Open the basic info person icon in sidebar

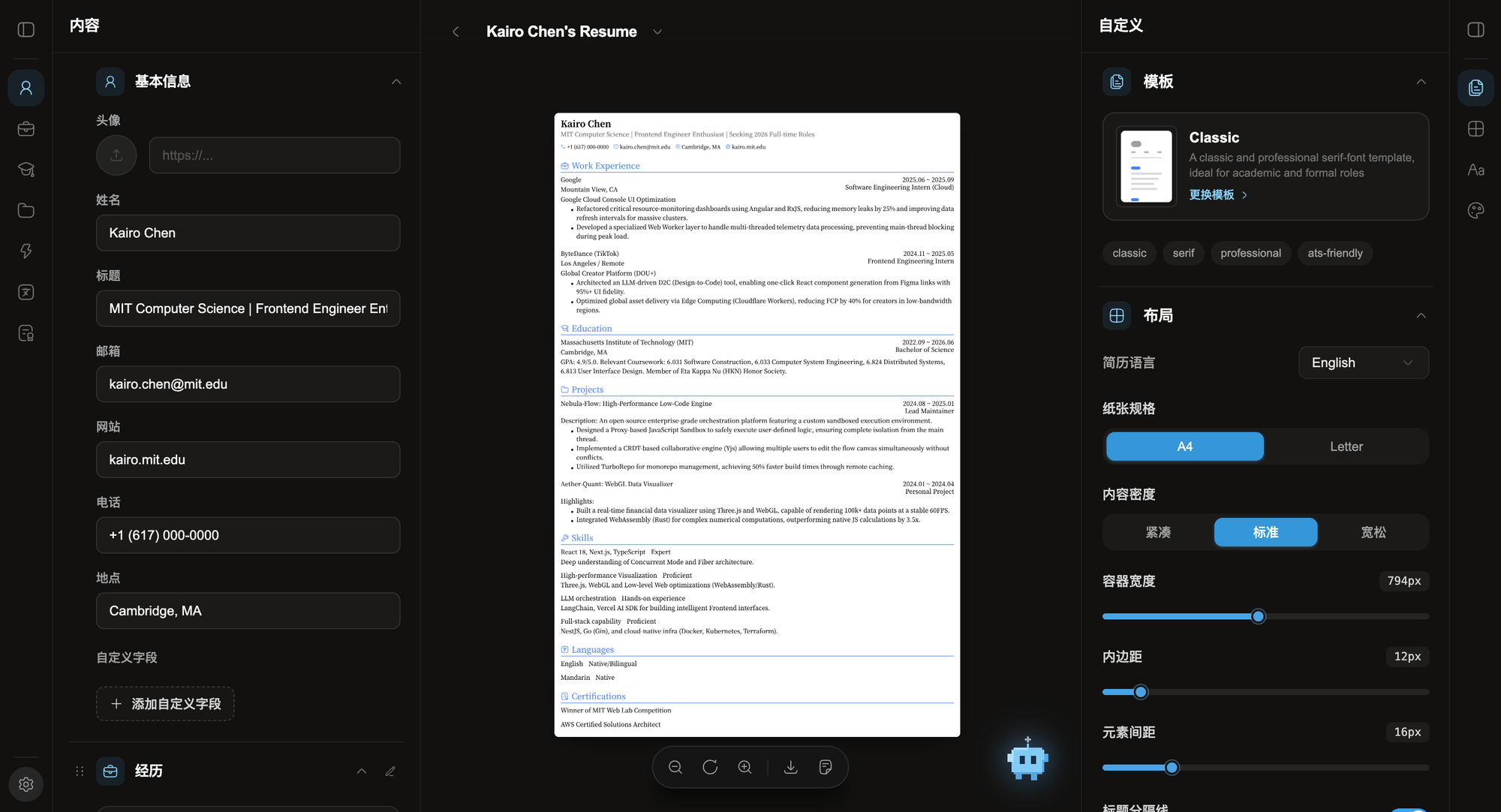(x=26, y=88)
